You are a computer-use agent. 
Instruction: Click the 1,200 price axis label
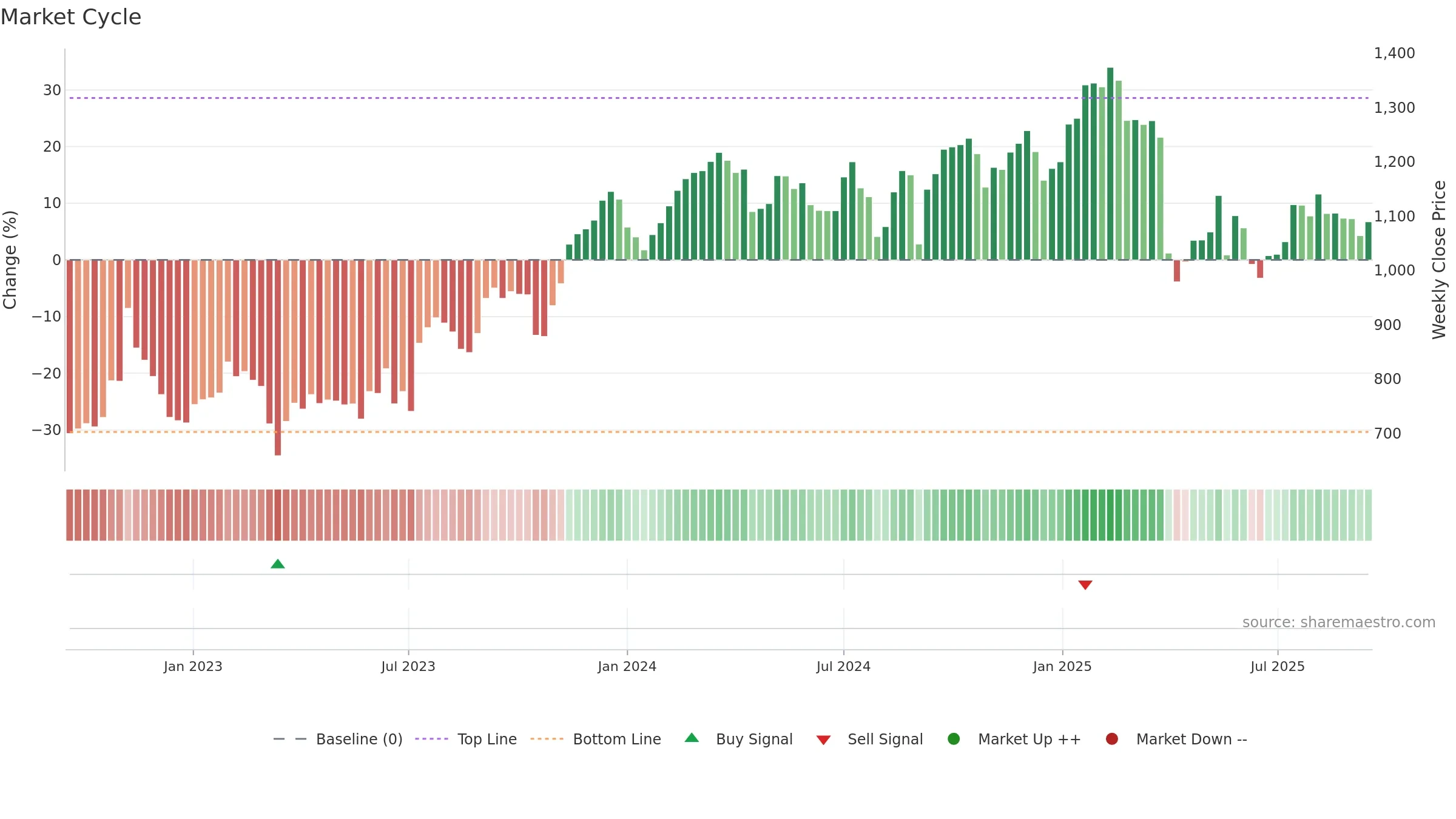pyautogui.click(x=1394, y=162)
